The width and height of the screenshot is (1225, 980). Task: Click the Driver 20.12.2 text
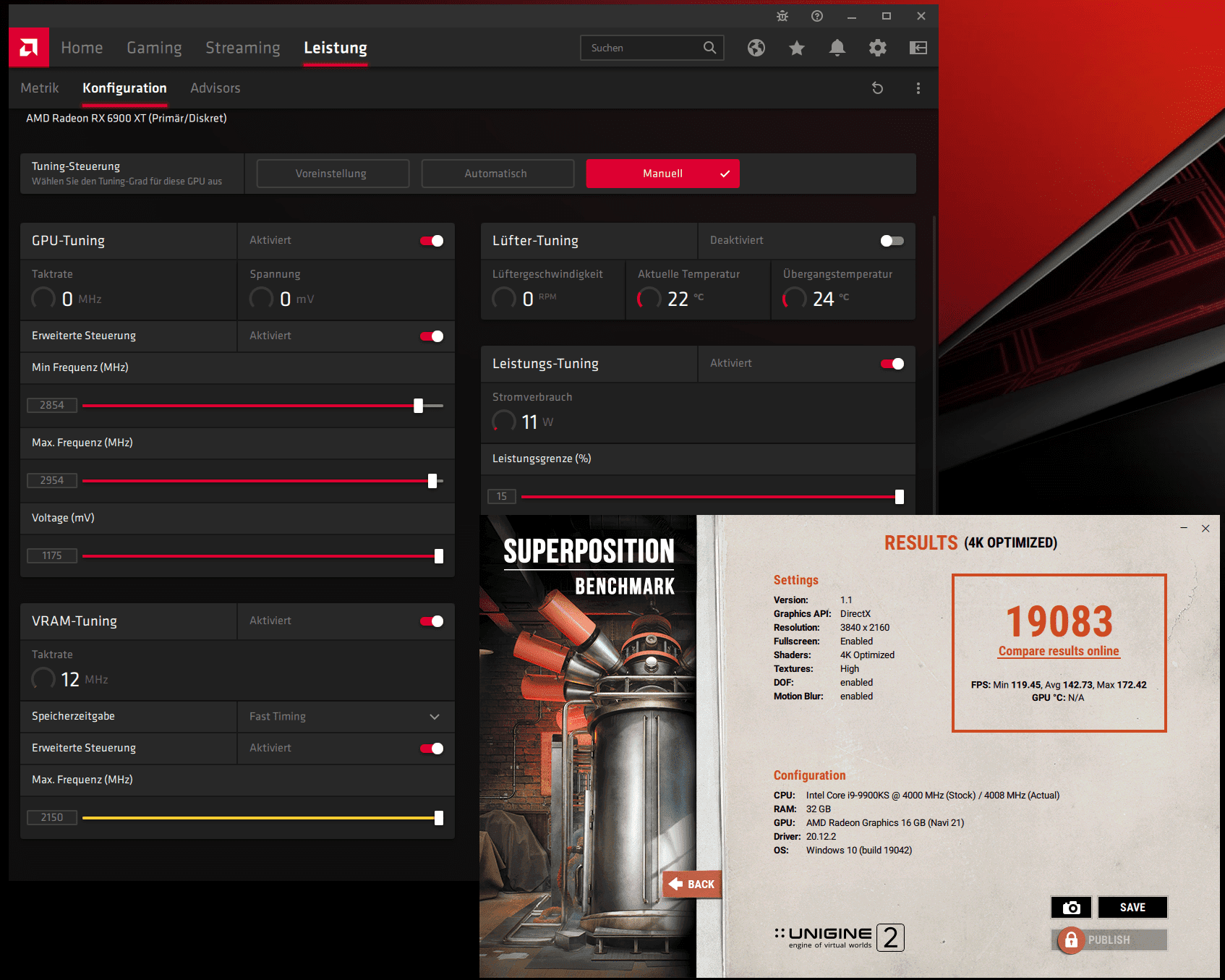[805, 837]
